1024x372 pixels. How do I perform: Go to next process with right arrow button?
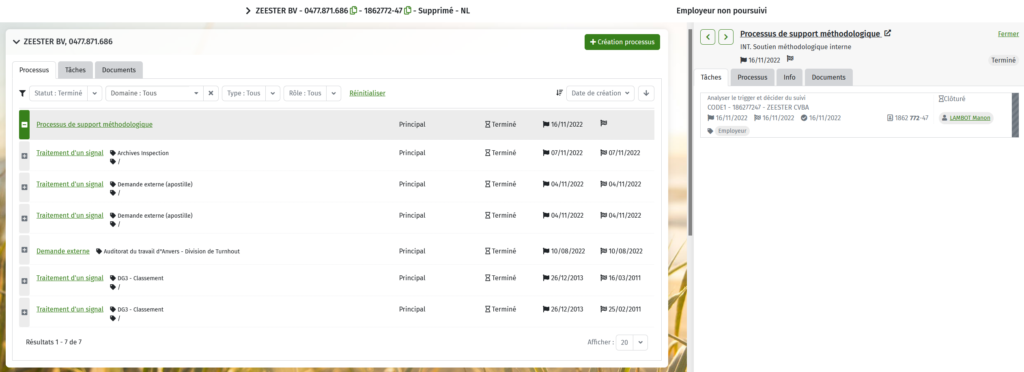click(x=726, y=37)
